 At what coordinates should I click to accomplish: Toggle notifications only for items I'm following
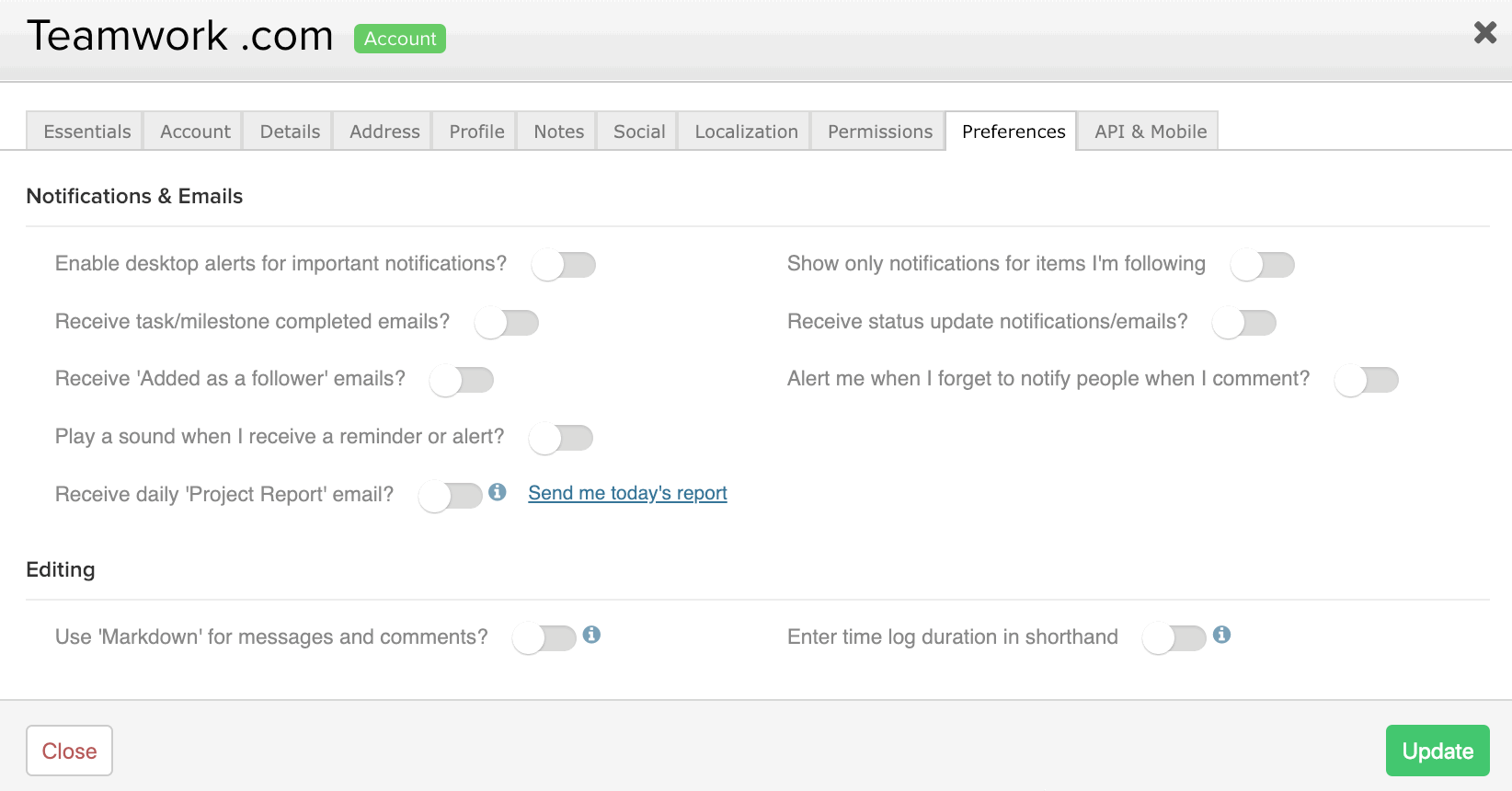[x=1263, y=265]
